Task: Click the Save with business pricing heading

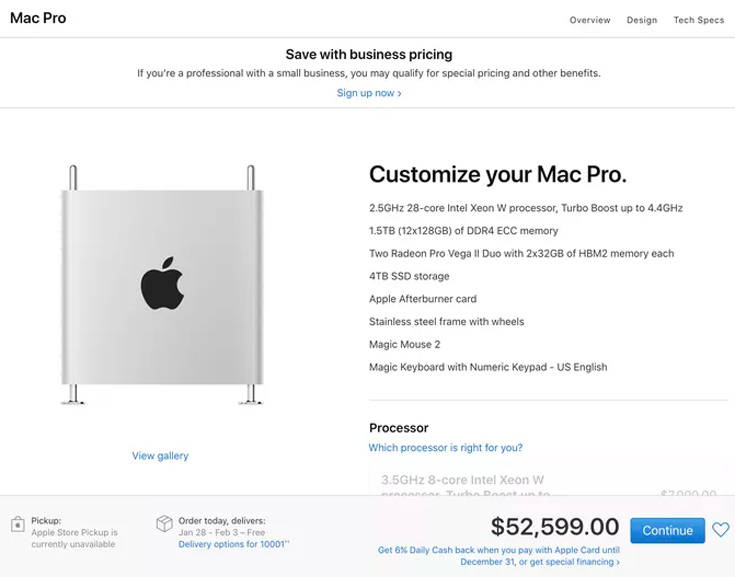Action: pos(368,55)
